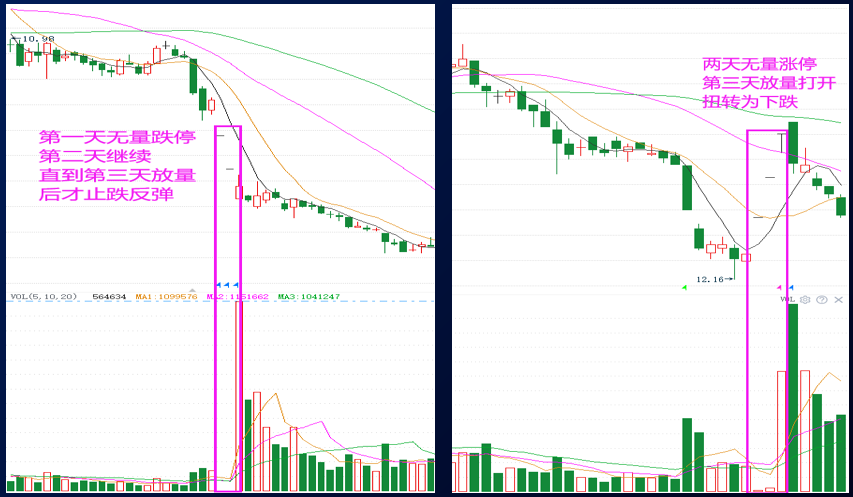Image resolution: width=853 pixels, height=497 pixels.
Task: Click gray triangle above left volume panel
Action: click(x=192, y=290)
